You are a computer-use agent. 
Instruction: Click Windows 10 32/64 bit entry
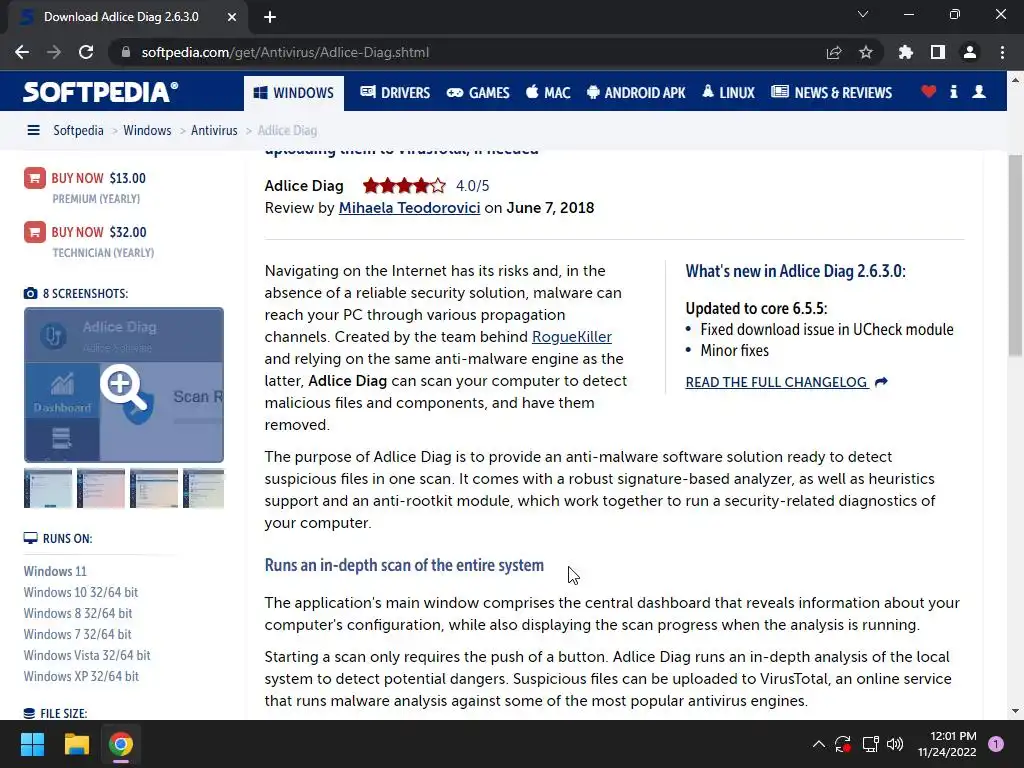click(81, 592)
